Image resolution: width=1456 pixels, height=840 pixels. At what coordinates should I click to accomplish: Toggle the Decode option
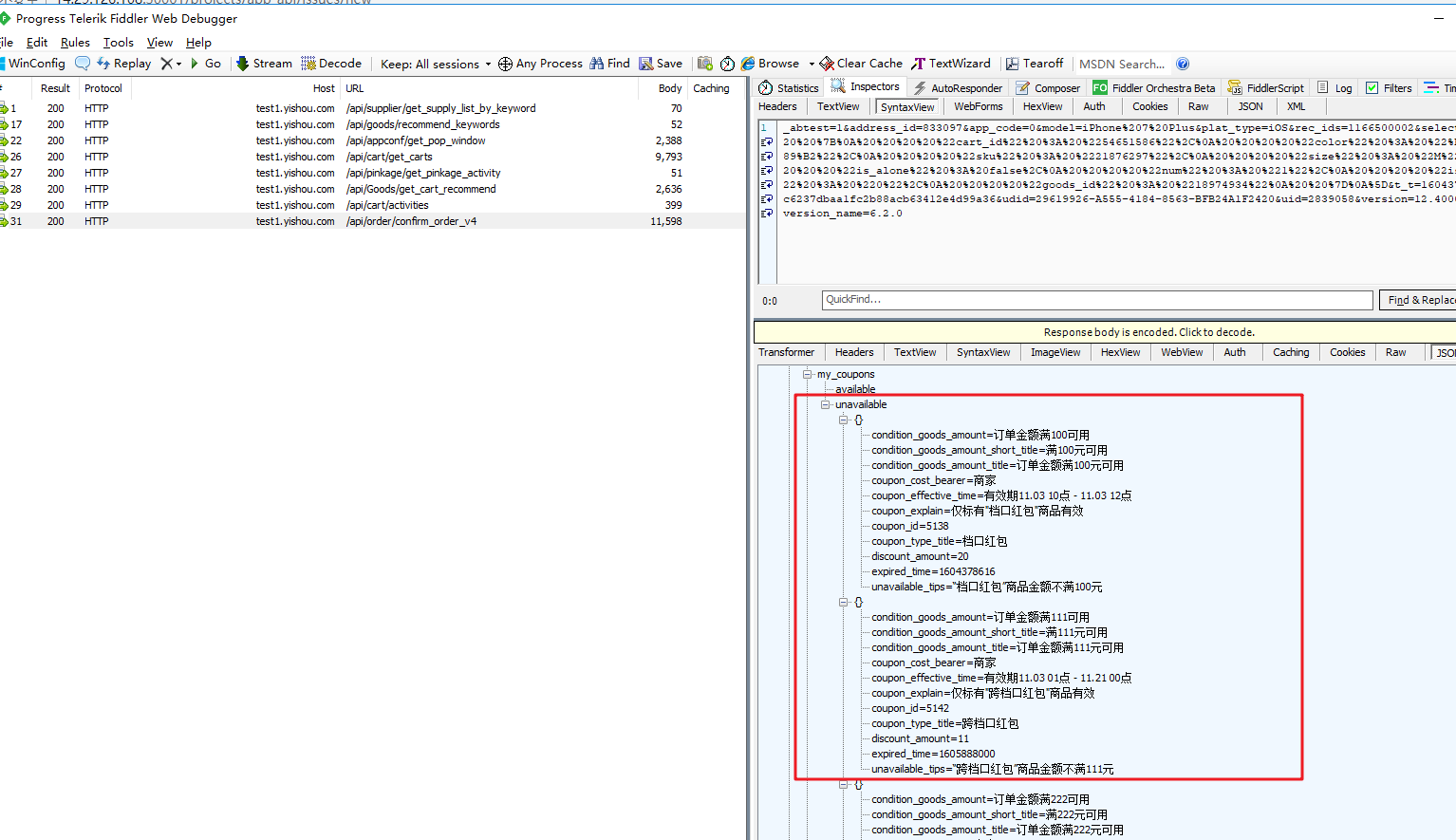[331, 64]
